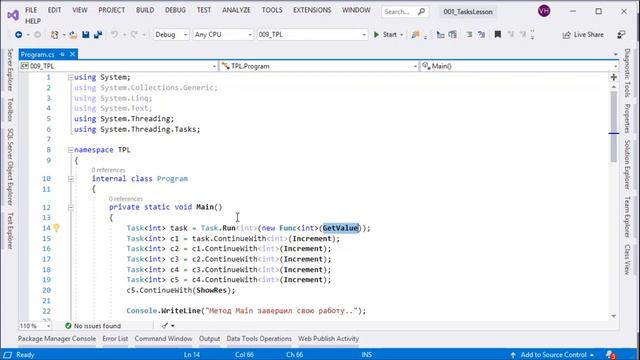Switch to the Error List tab
Viewport: 640px width, 360px height.
click(x=115, y=339)
